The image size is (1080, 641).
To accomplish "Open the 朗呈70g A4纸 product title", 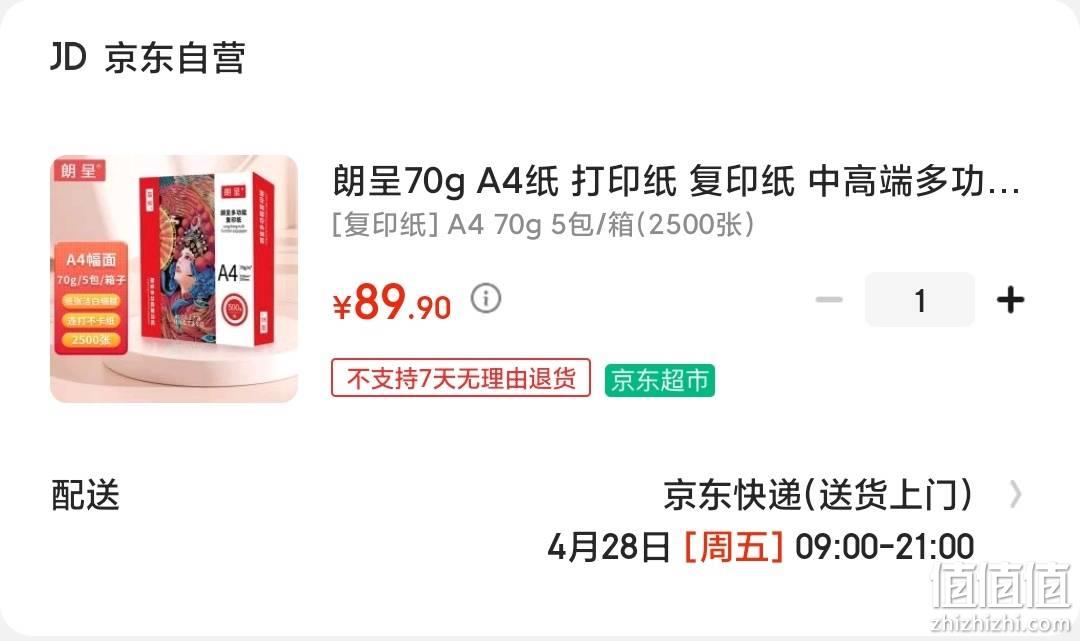I will tap(676, 181).
